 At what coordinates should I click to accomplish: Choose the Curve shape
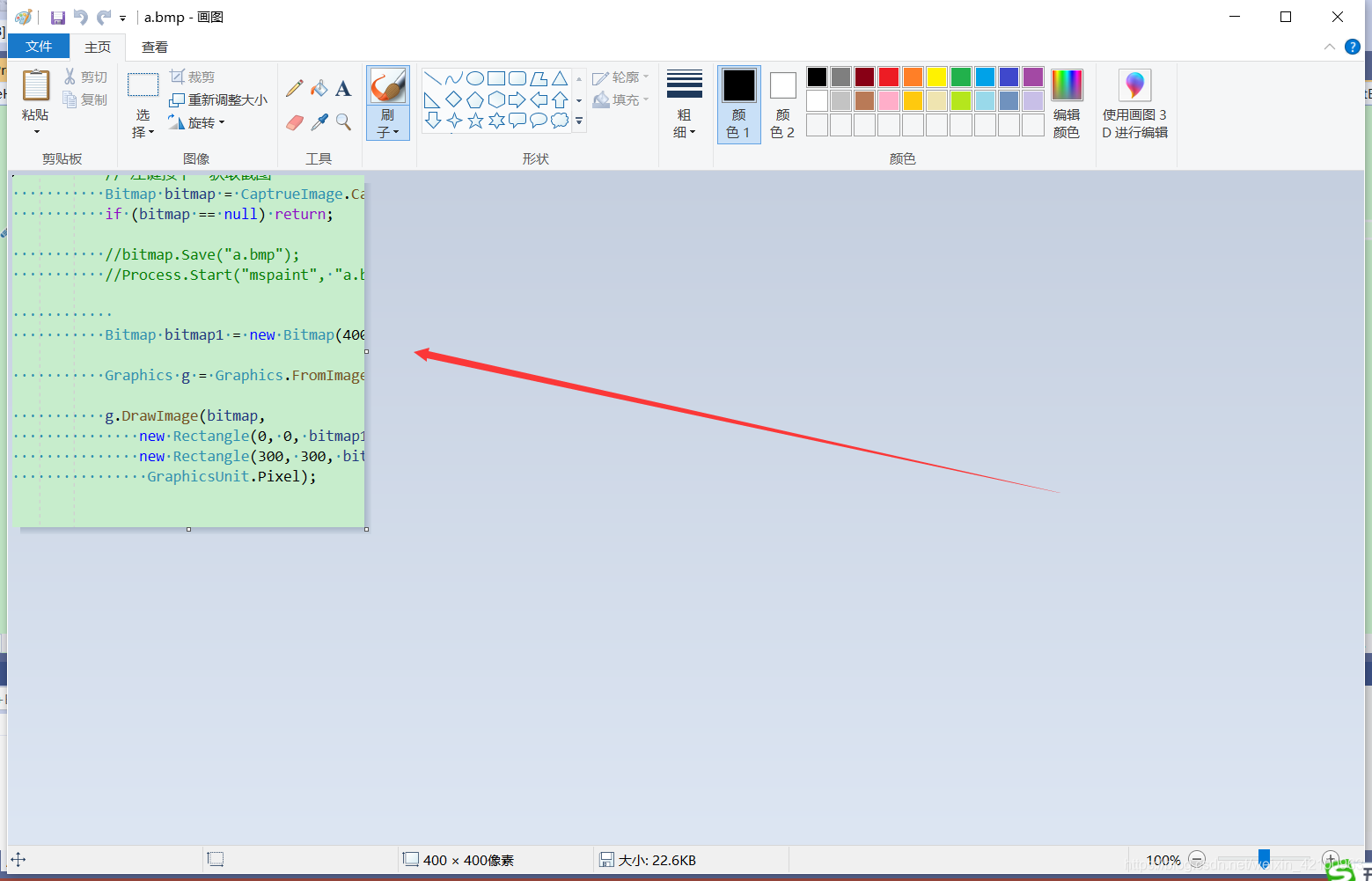click(x=453, y=78)
